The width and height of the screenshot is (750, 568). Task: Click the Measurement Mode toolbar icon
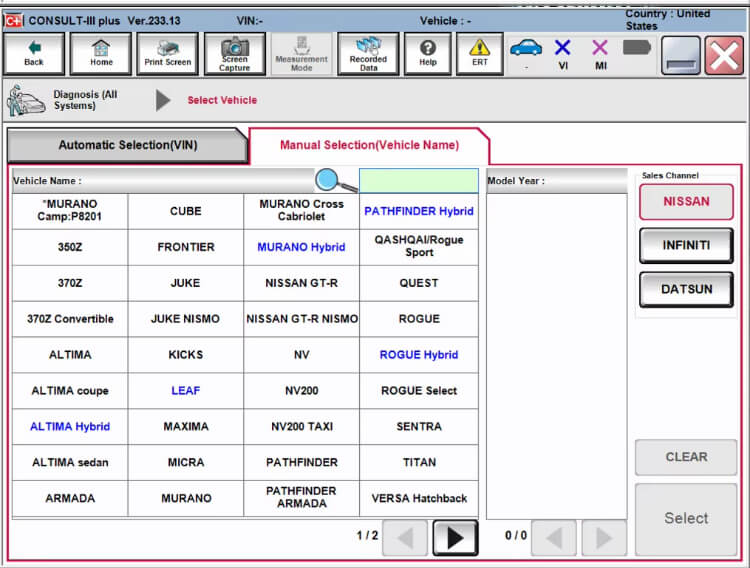301,54
